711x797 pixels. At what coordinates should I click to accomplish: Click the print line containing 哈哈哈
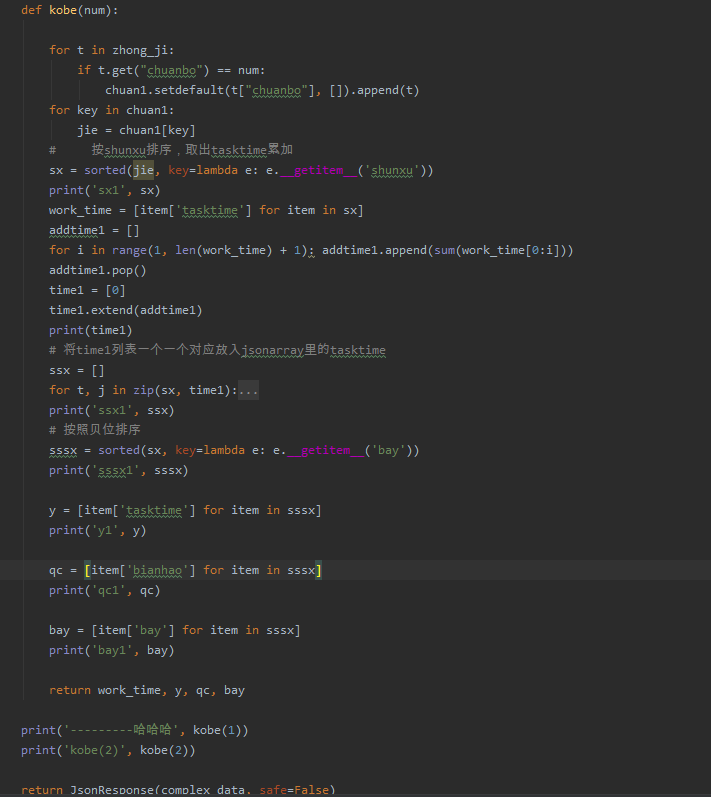point(135,730)
